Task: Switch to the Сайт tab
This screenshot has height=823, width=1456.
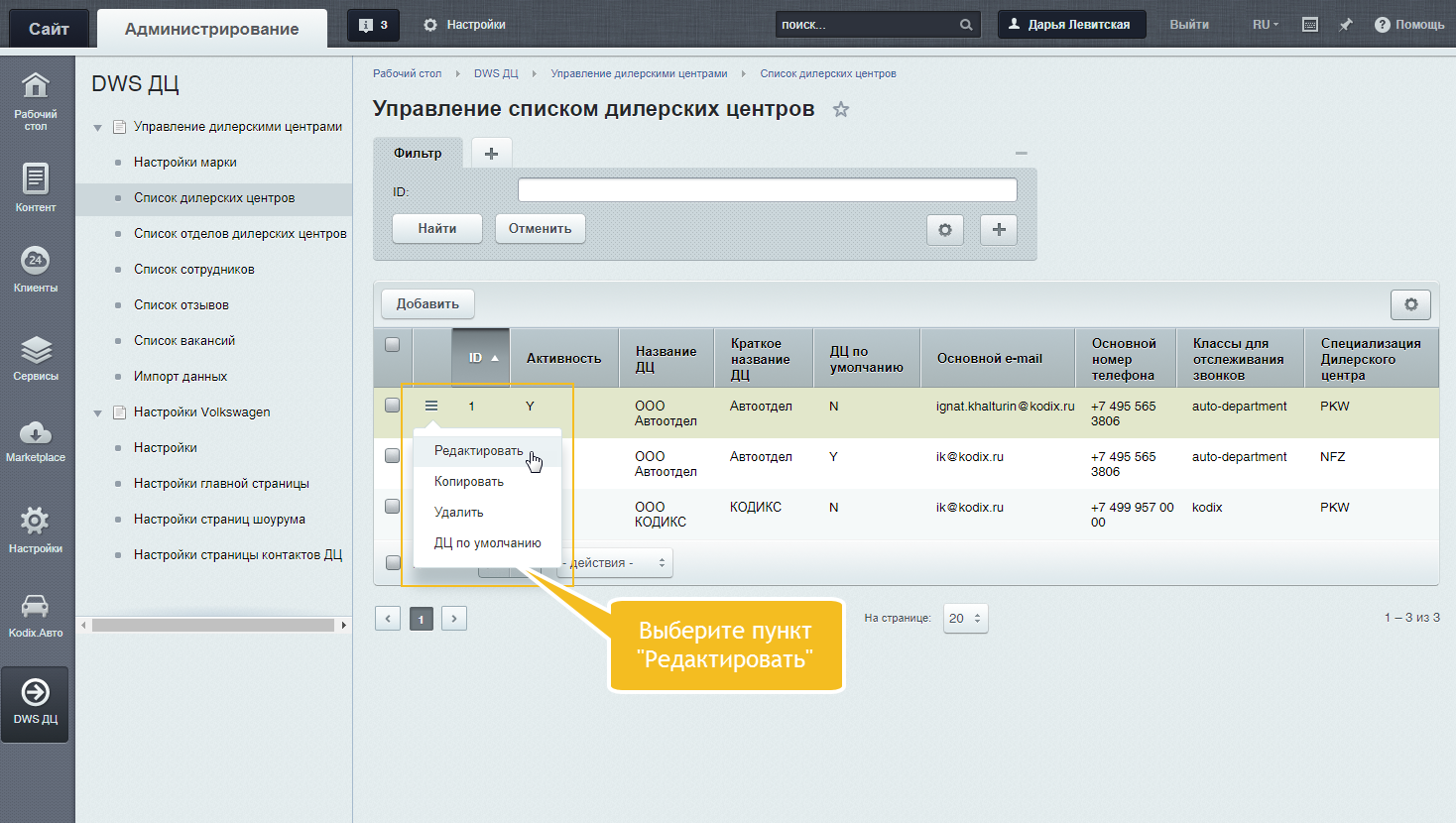Action: [49, 29]
